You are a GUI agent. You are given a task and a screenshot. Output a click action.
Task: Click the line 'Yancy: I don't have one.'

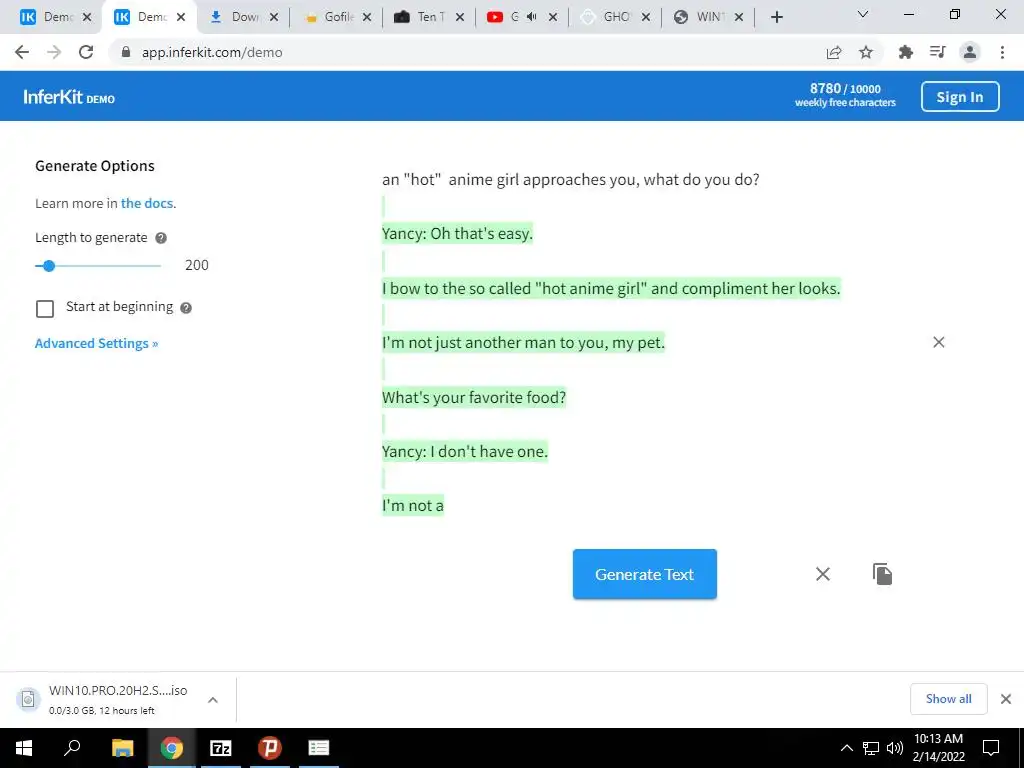click(465, 451)
